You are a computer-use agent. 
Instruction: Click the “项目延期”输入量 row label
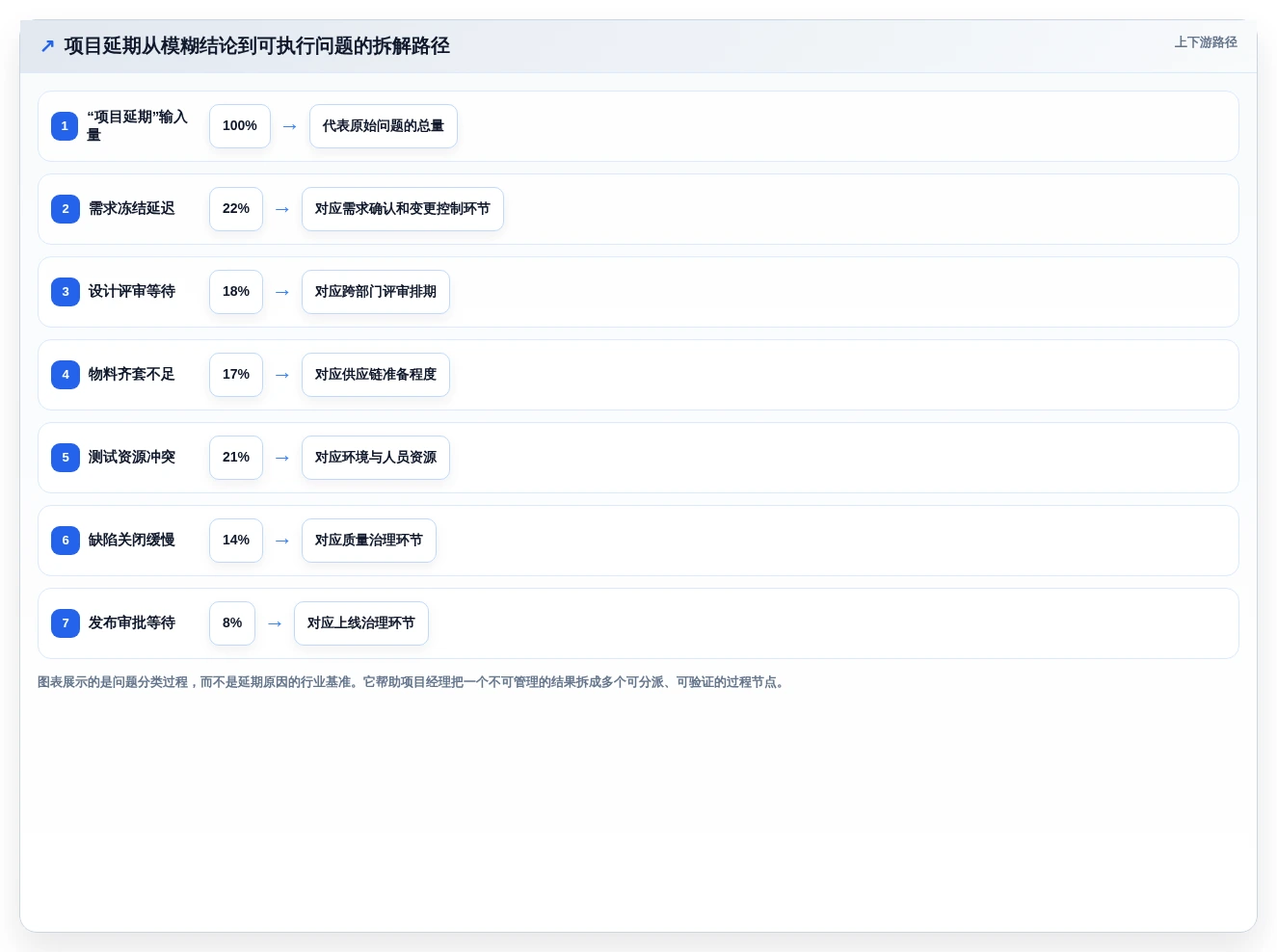(138, 126)
